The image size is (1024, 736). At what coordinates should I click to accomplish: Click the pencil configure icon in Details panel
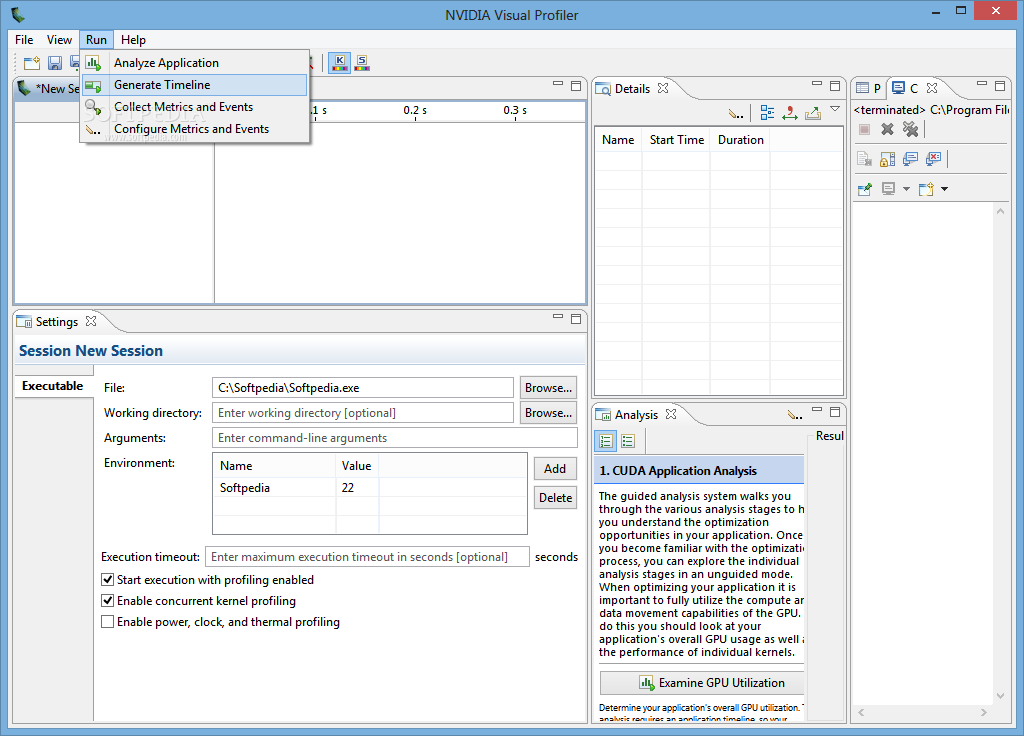(736, 114)
